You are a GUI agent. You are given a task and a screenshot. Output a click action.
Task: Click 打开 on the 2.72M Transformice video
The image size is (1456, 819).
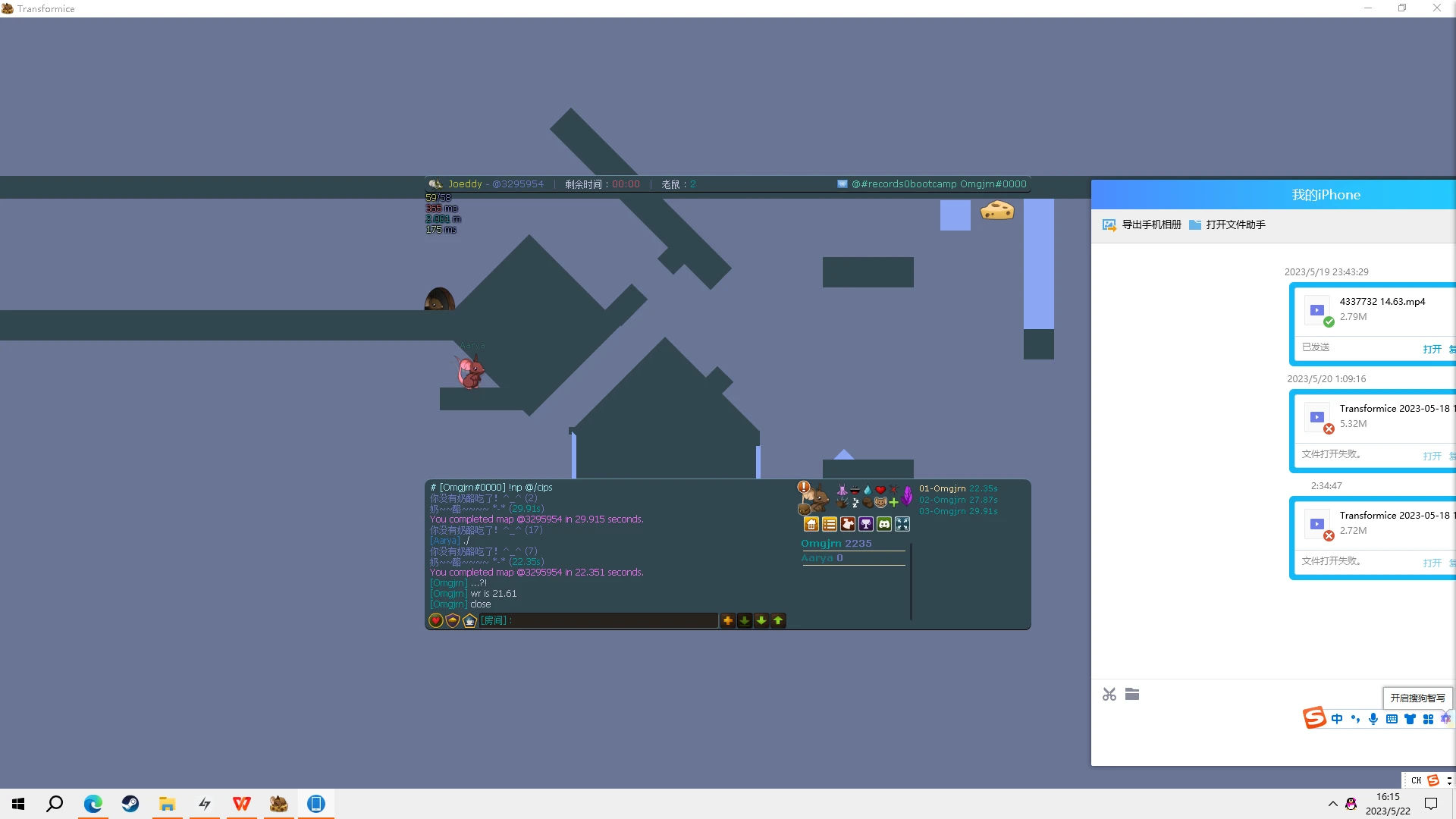point(1432,563)
